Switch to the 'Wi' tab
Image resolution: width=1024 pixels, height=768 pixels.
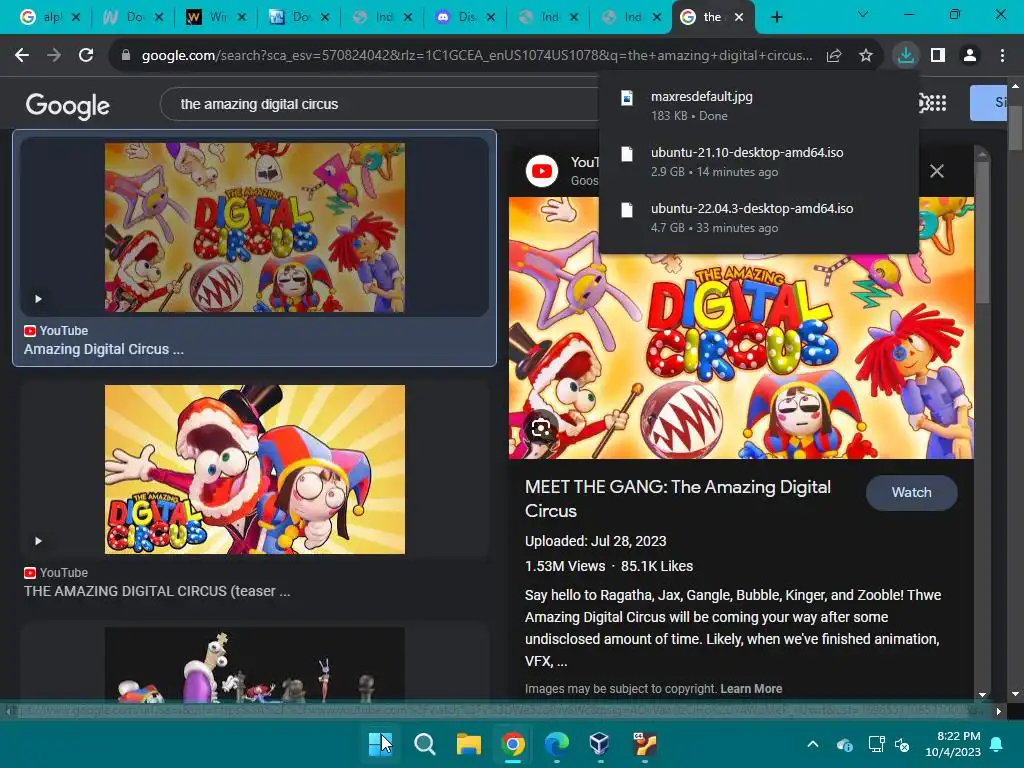pyautogui.click(x=216, y=17)
